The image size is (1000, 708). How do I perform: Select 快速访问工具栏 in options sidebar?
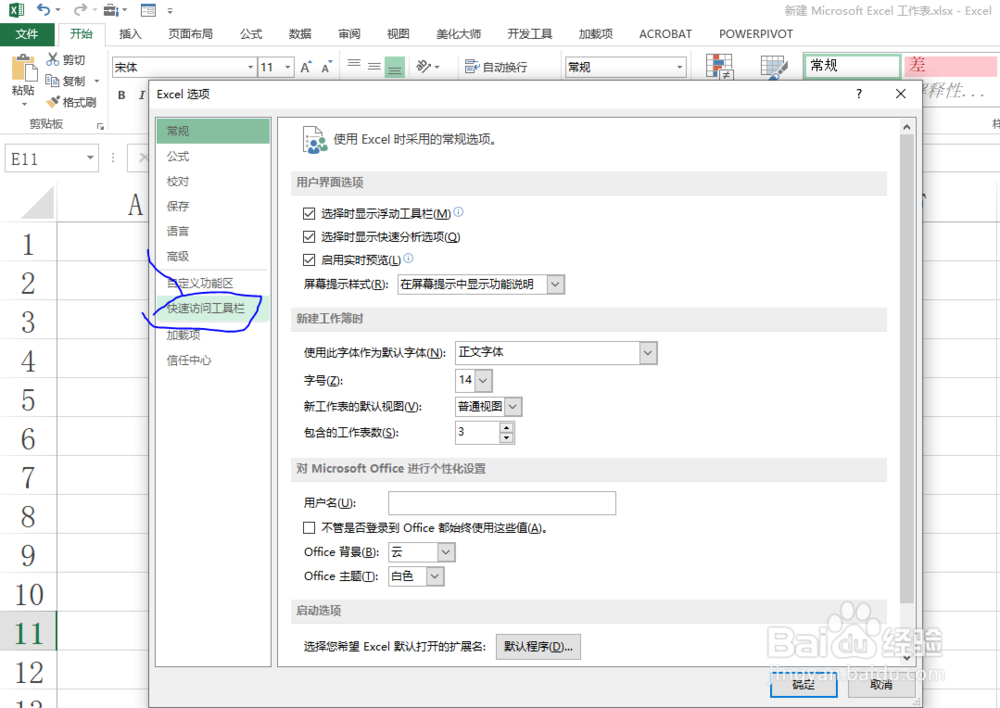pyautogui.click(x=213, y=308)
